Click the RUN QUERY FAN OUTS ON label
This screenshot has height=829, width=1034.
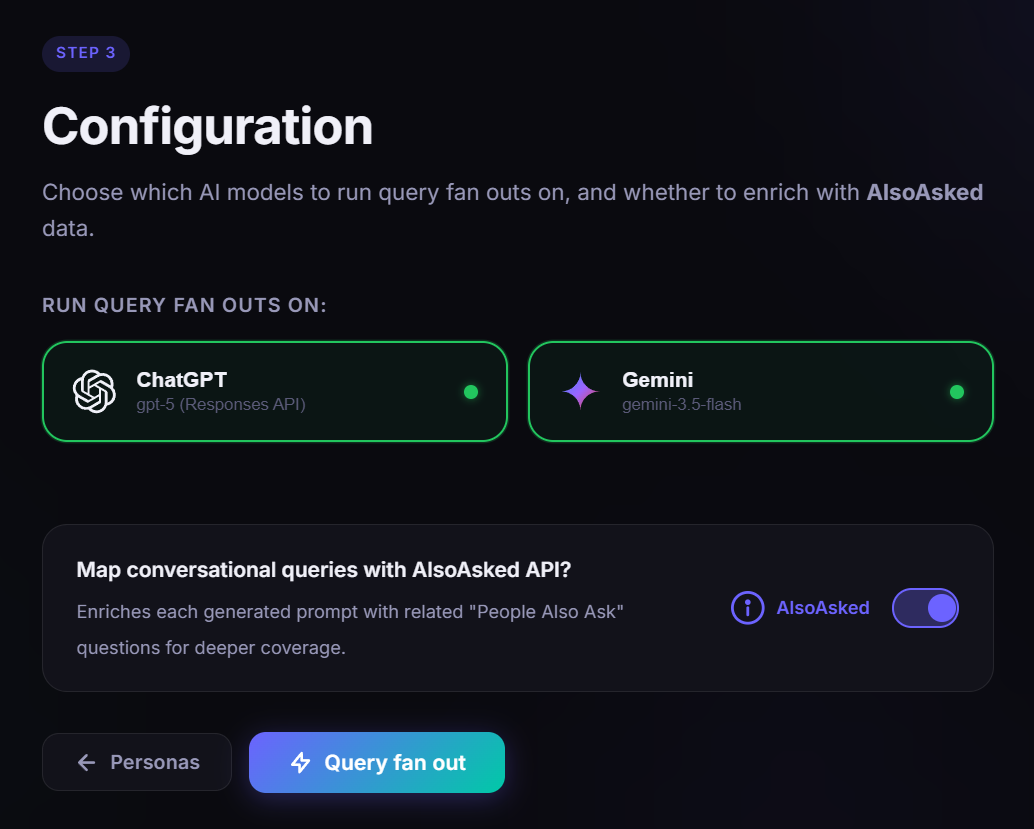(x=185, y=305)
